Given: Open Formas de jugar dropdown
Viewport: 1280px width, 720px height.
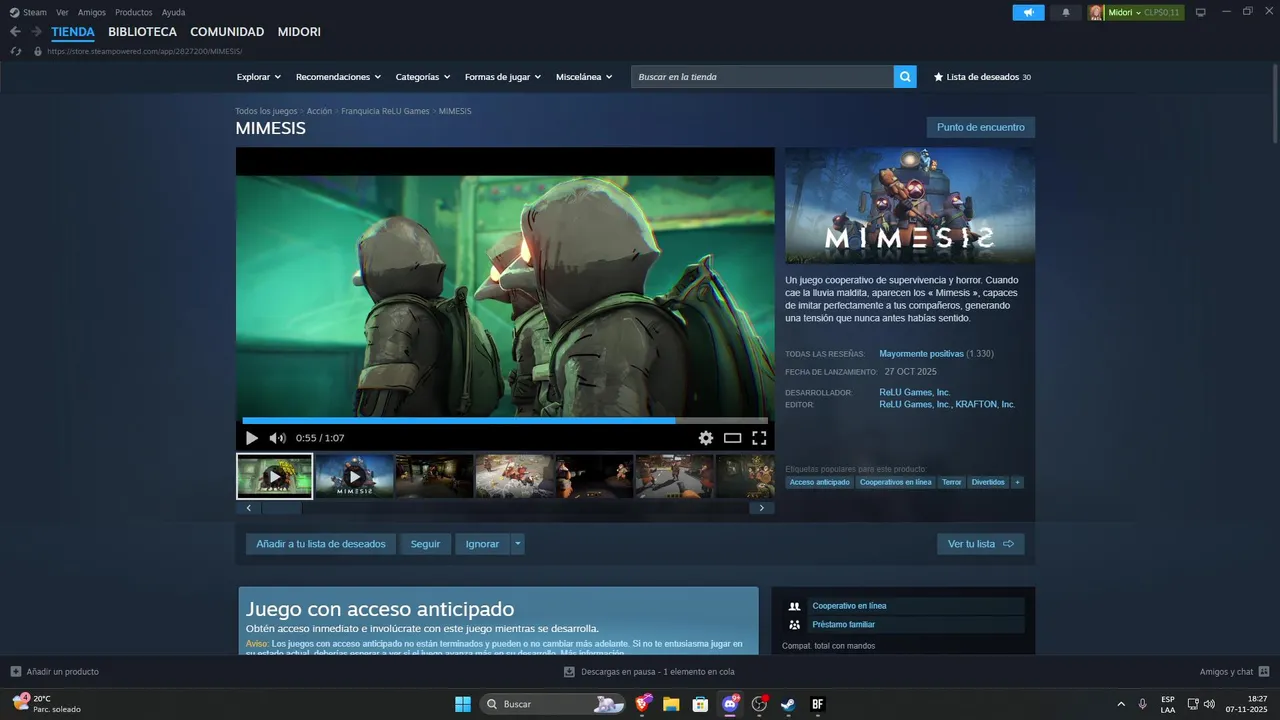Looking at the screenshot, I should click(x=503, y=77).
